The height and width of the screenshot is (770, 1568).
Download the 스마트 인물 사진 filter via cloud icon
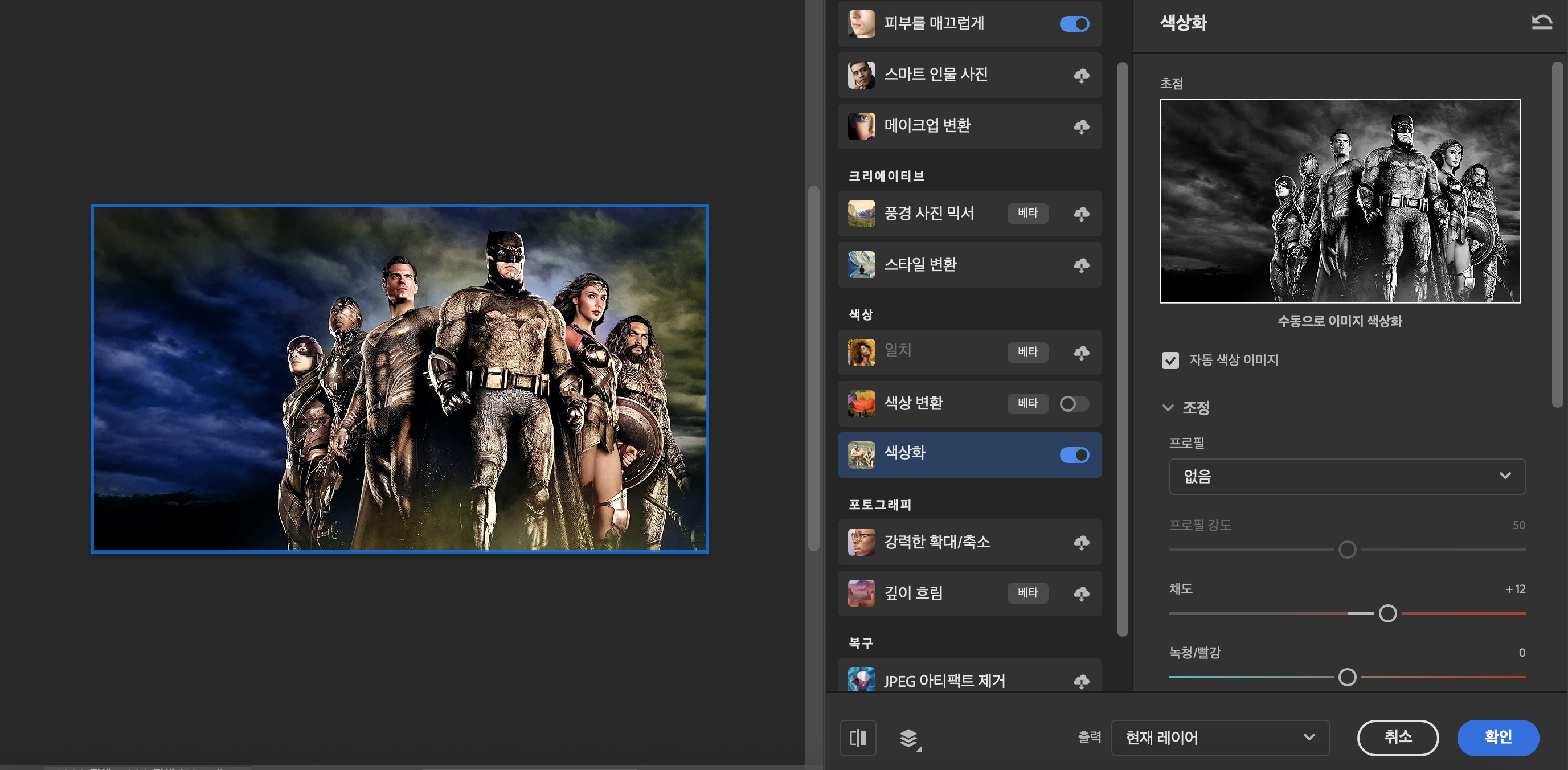point(1081,76)
